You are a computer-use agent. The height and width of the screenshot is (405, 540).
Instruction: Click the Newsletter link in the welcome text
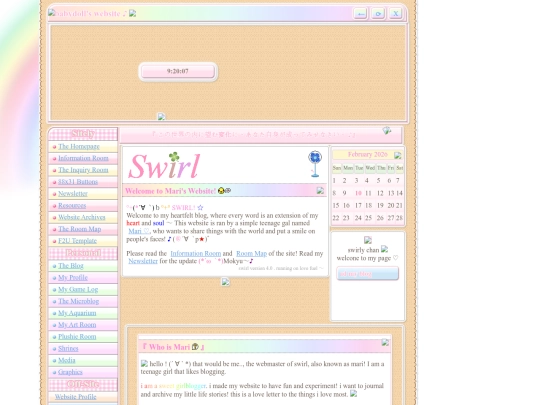point(143,261)
